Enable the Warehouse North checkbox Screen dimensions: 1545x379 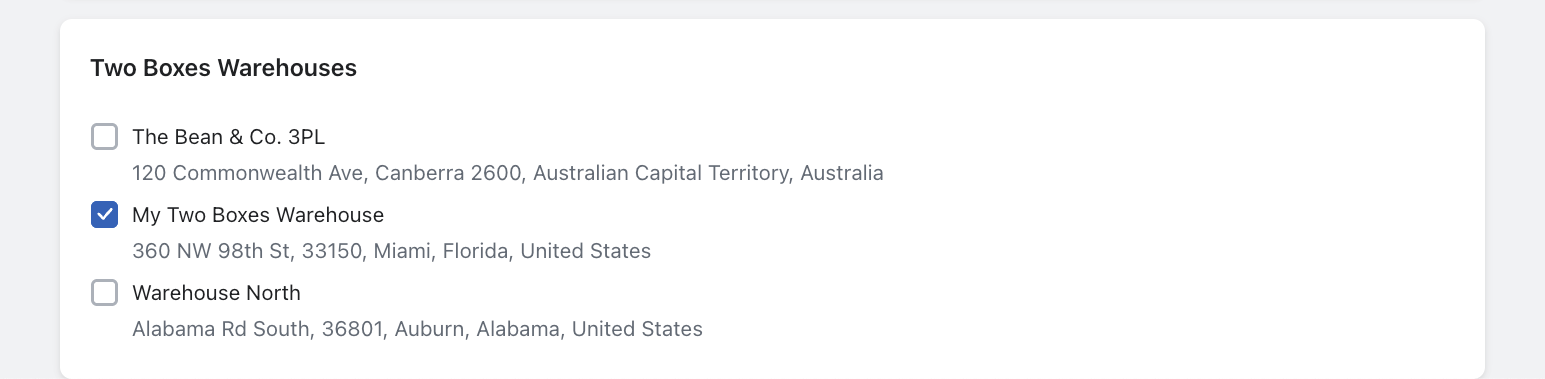[105, 293]
